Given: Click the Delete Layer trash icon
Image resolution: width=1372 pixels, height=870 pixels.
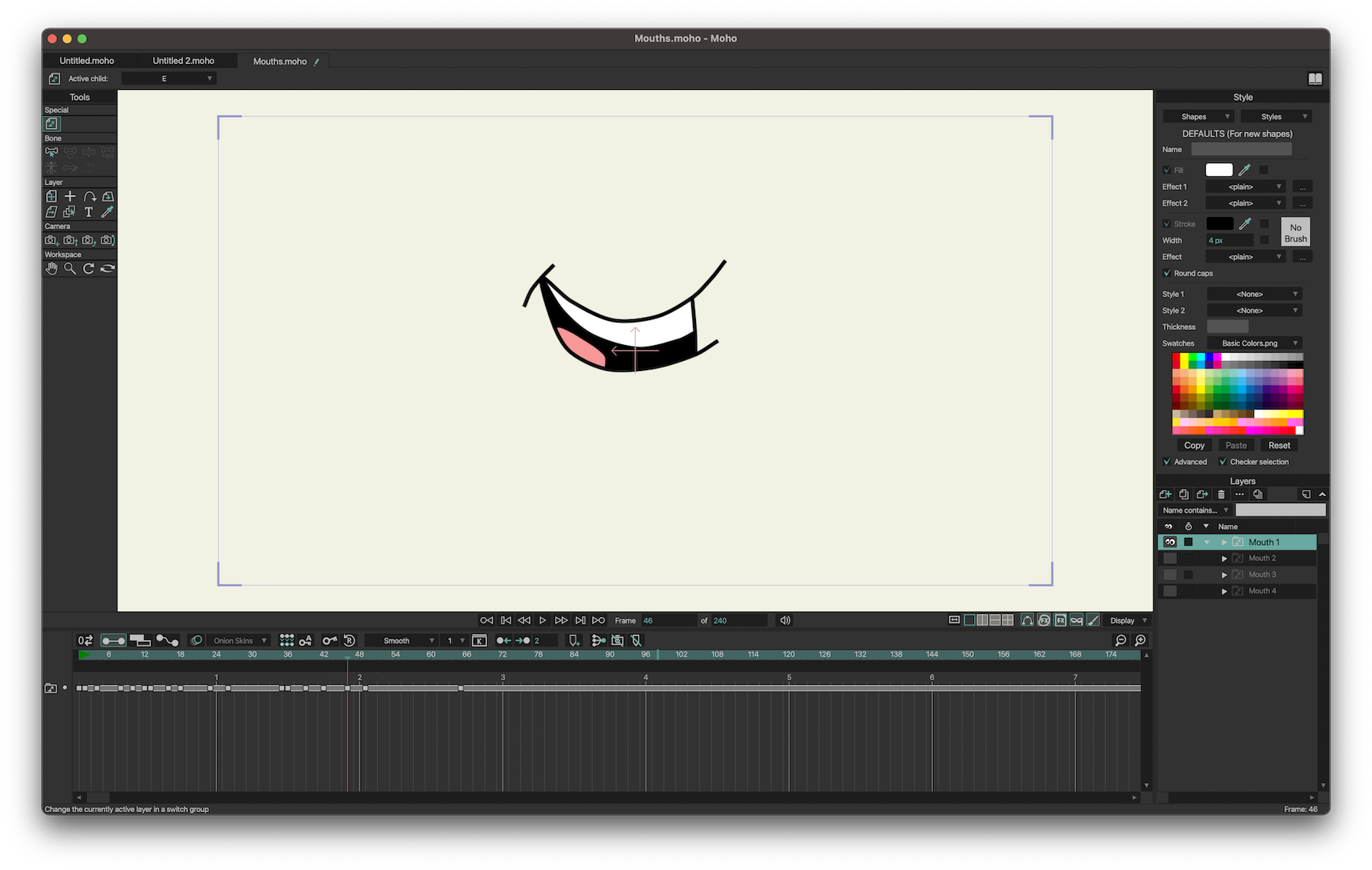Looking at the screenshot, I should click(1221, 494).
